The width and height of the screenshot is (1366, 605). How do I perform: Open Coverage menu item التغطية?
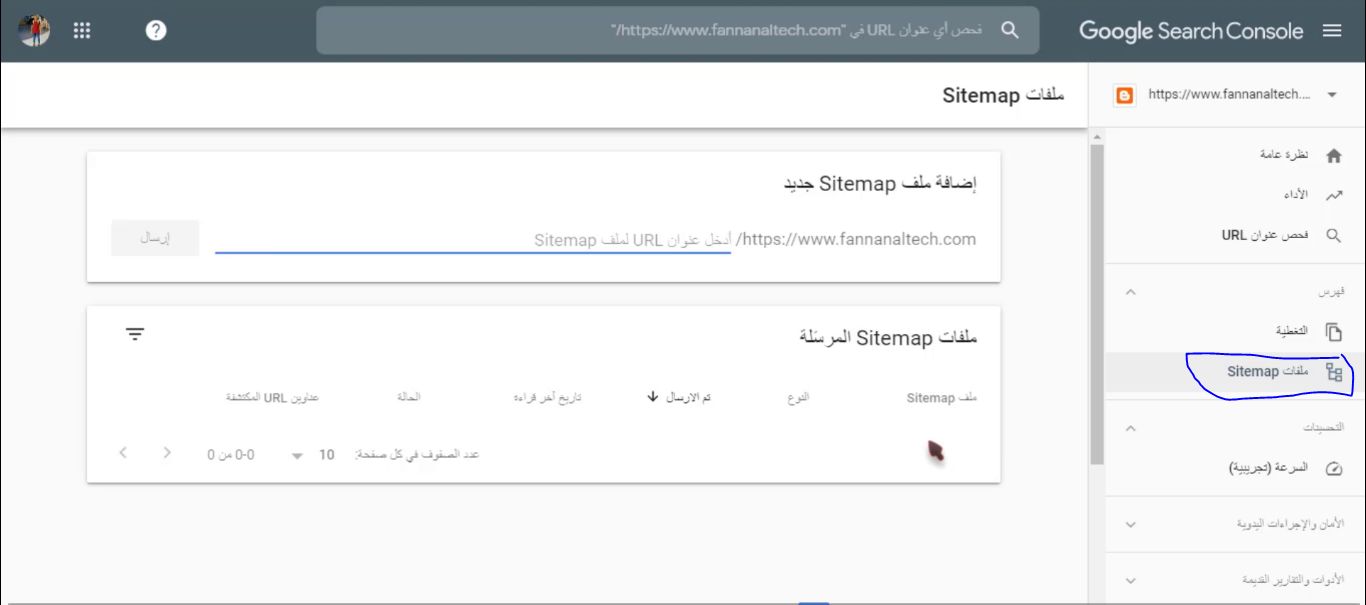[x=1292, y=331]
